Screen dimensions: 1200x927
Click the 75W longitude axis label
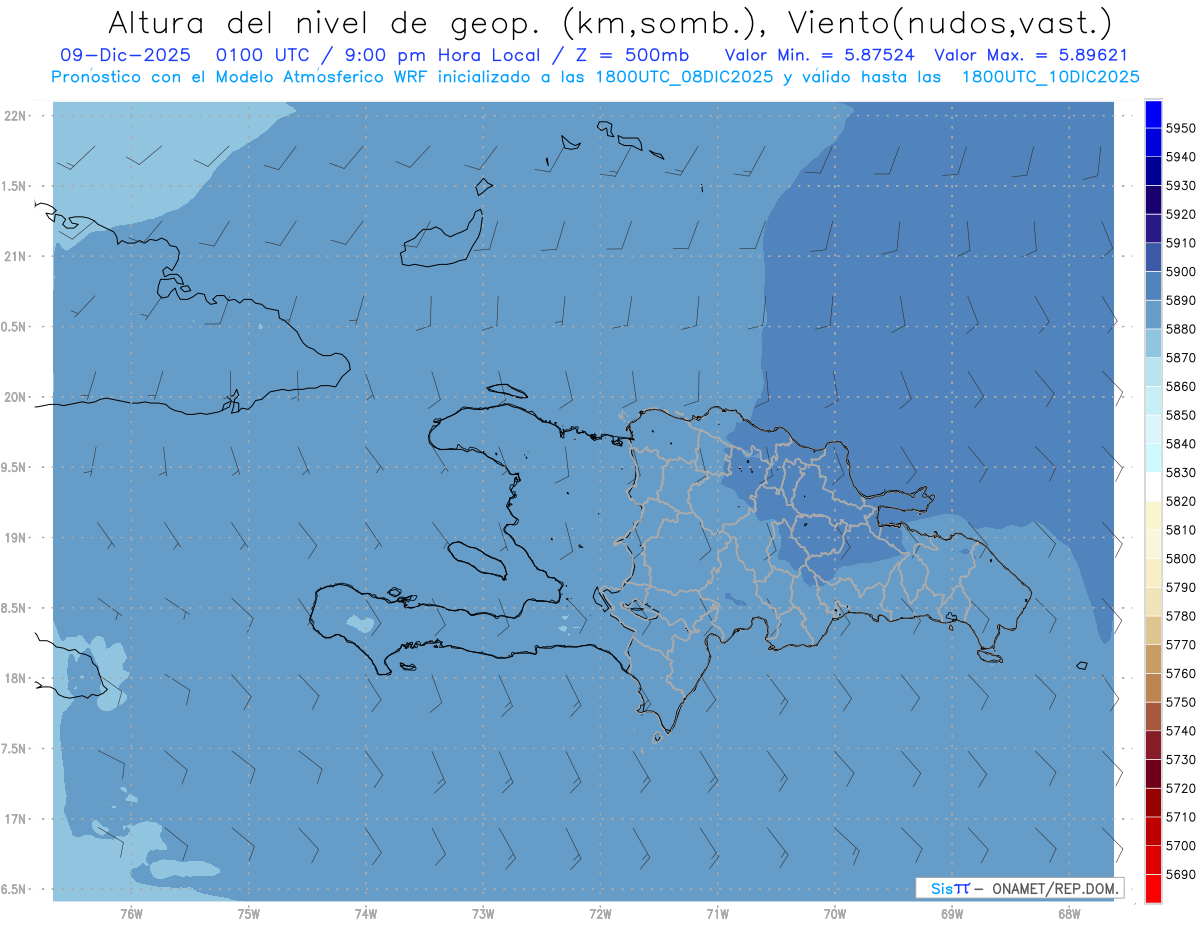pos(249,914)
